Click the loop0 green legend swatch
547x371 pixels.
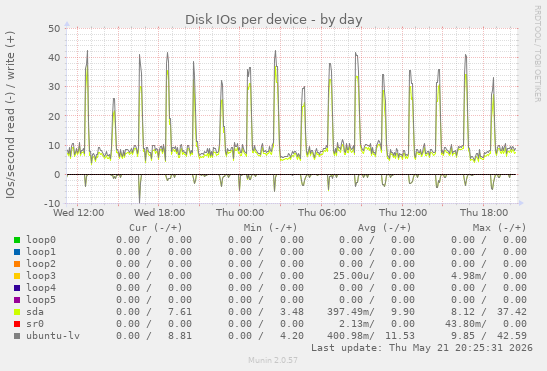(x=17, y=240)
